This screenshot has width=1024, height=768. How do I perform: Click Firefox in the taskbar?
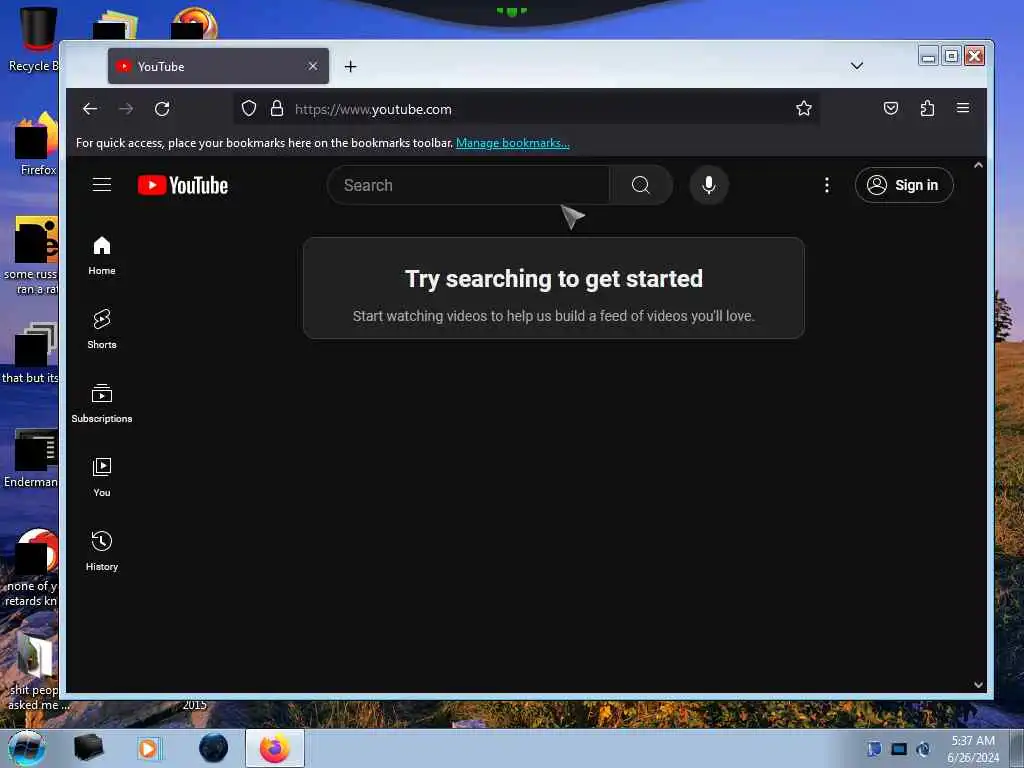point(275,748)
